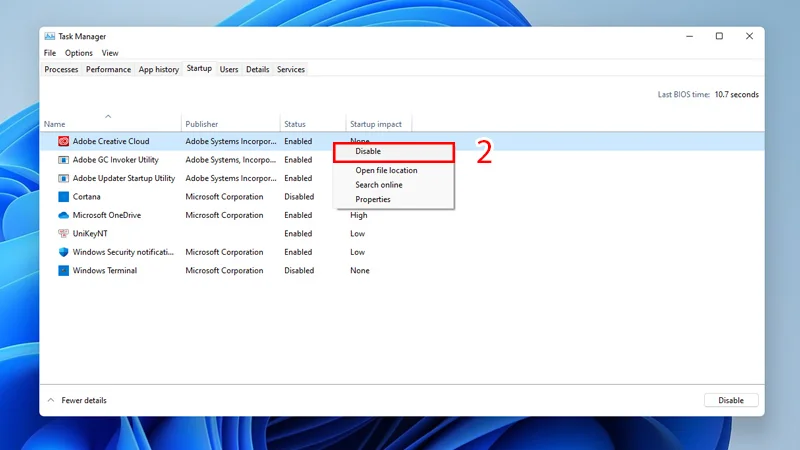Click the Adobe GC Invoker Utility icon
Image resolution: width=800 pixels, height=450 pixels.
point(63,160)
